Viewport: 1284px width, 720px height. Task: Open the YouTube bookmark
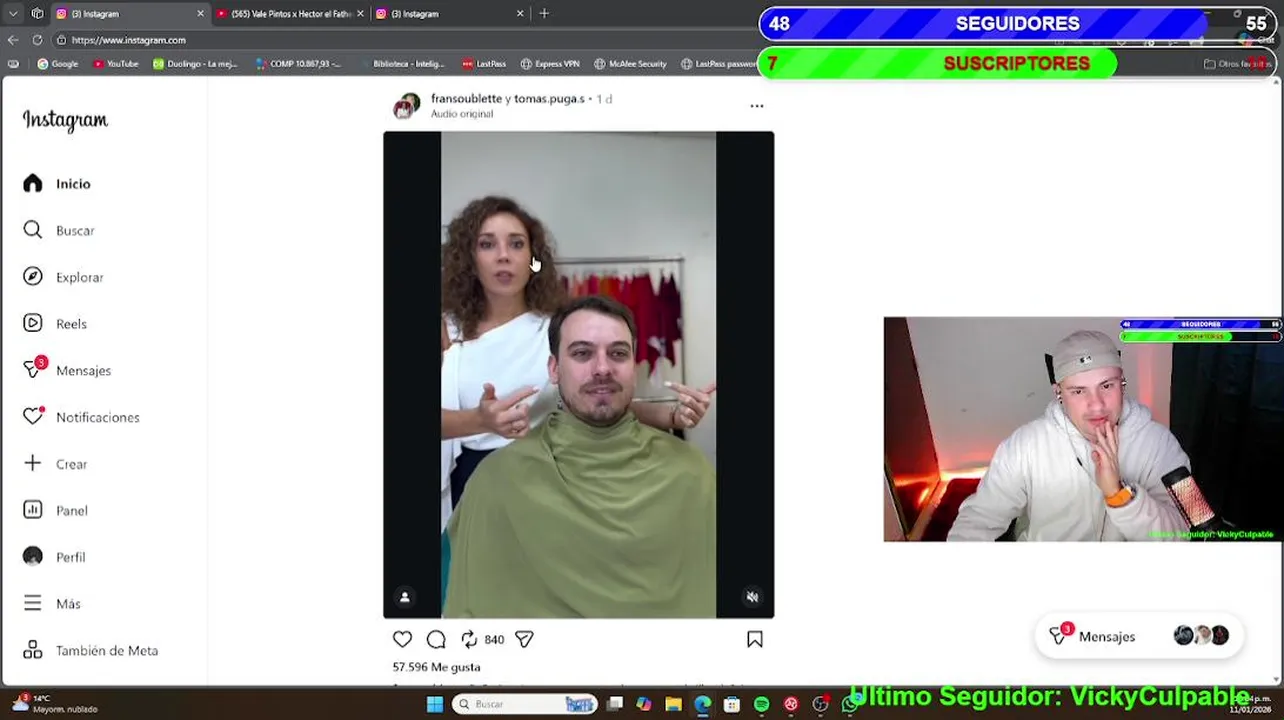(x=116, y=64)
